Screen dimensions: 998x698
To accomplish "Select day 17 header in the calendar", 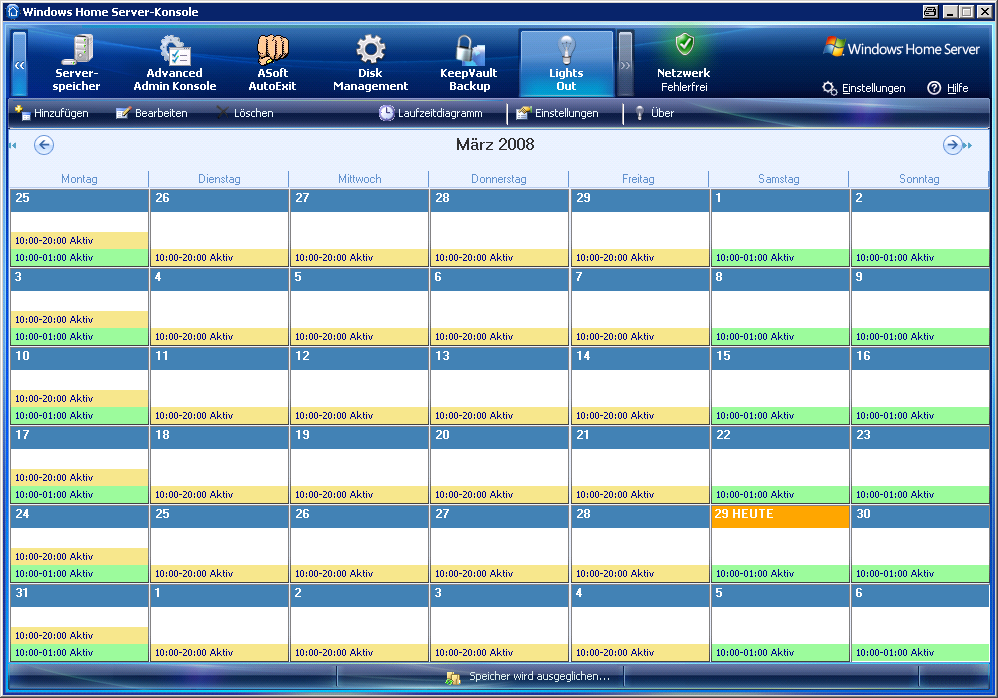I will [80, 437].
